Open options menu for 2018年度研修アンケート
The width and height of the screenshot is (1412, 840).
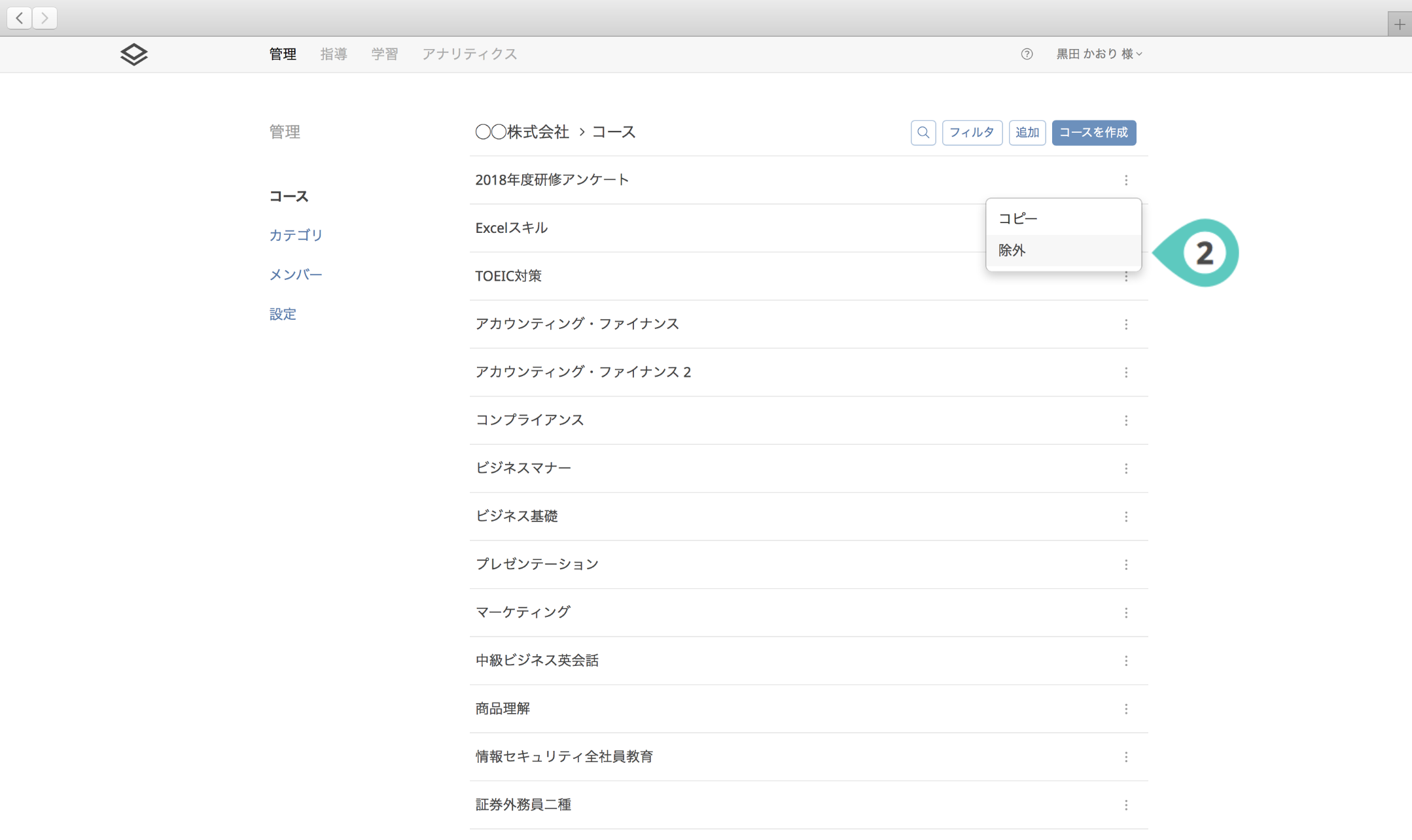(x=1125, y=180)
